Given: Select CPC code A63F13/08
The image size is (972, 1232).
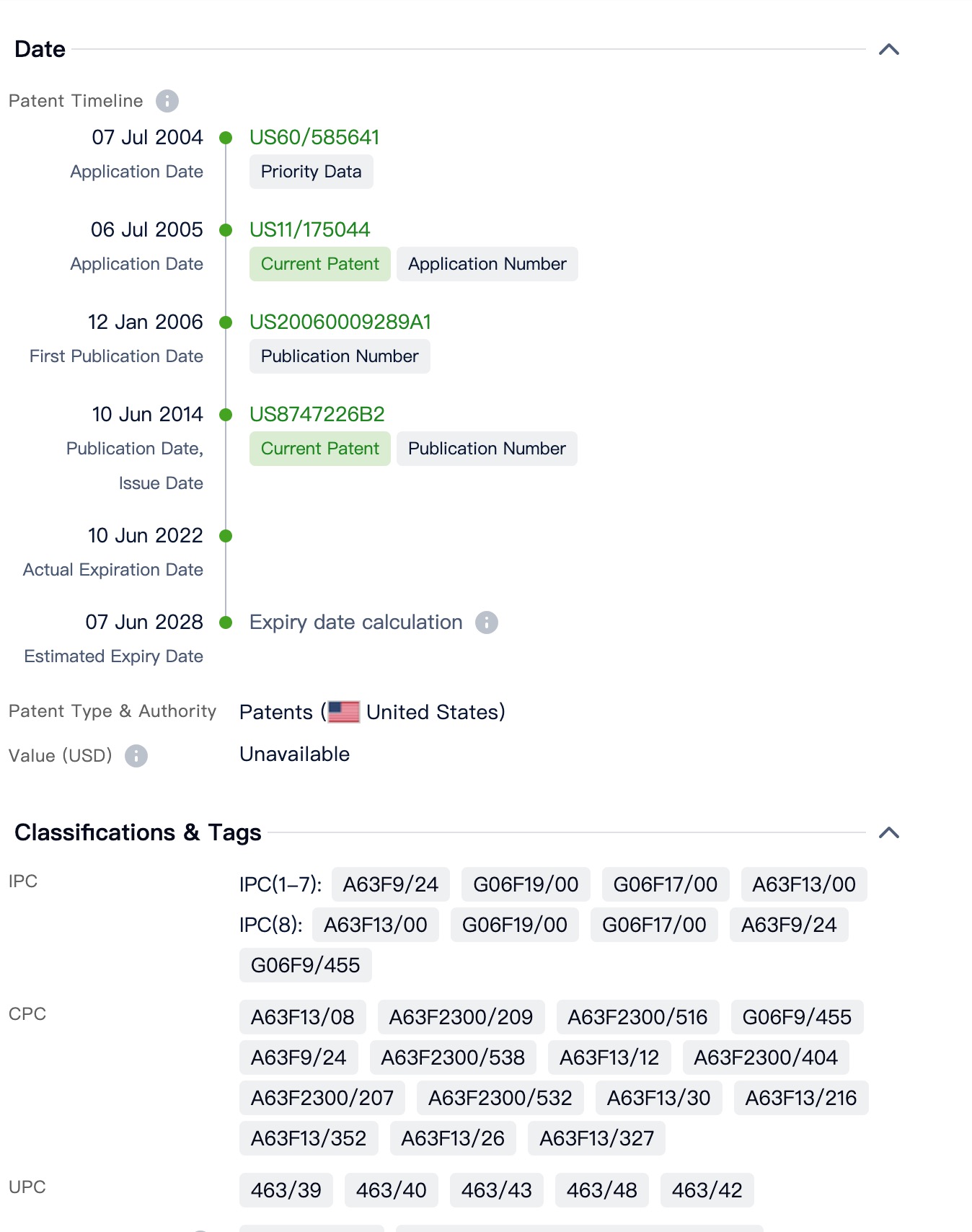Looking at the screenshot, I should pyautogui.click(x=302, y=1017).
